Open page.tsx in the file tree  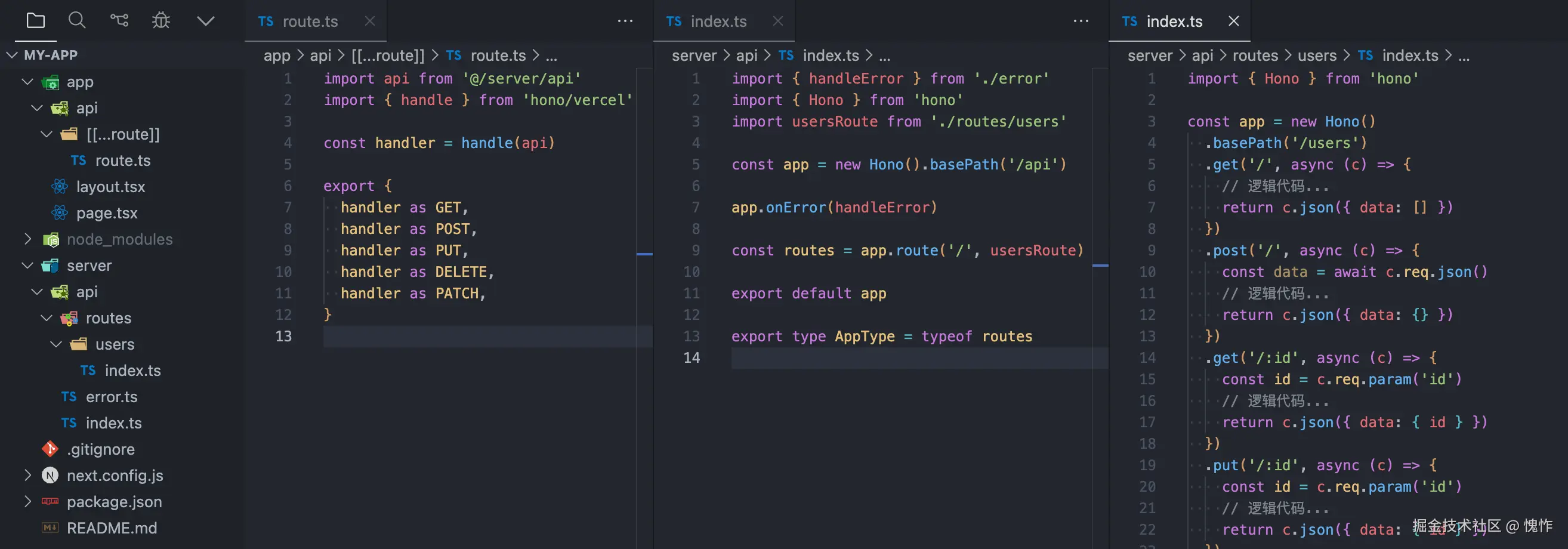(x=107, y=213)
